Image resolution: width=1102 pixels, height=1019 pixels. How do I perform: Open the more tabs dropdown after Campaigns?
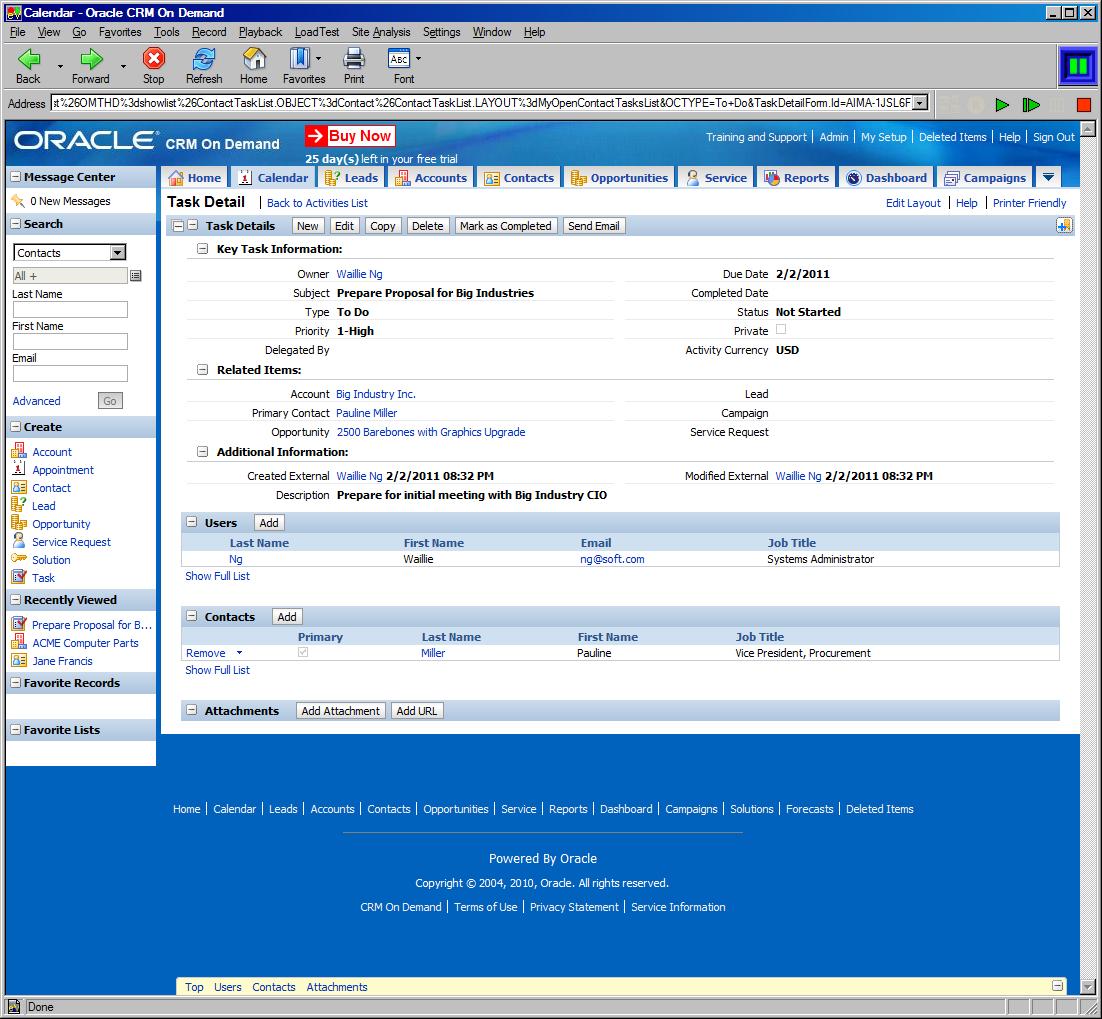[x=1048, y=177]
